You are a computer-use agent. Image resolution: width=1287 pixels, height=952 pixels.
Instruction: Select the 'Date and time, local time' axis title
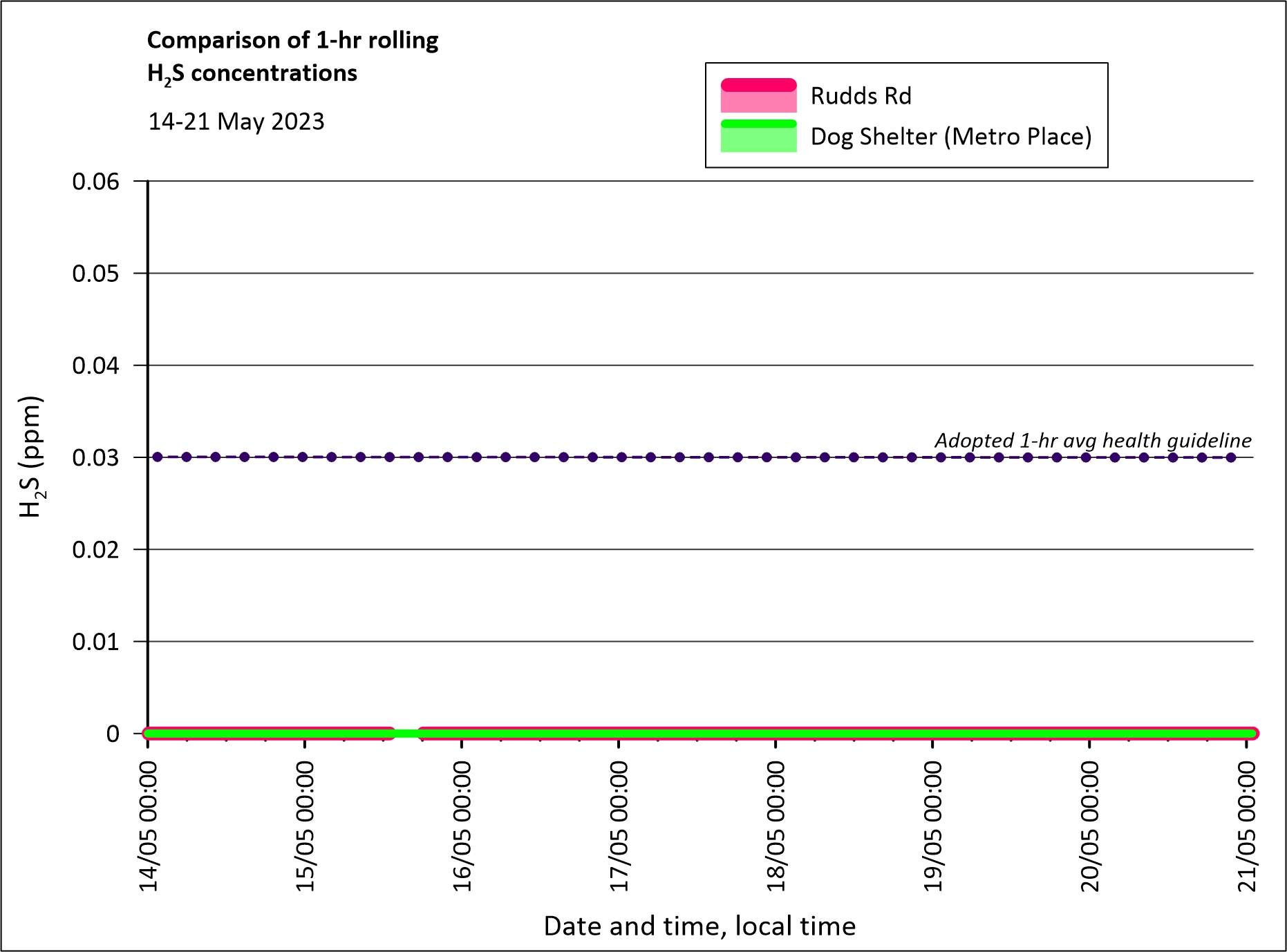tap(699, 926)
